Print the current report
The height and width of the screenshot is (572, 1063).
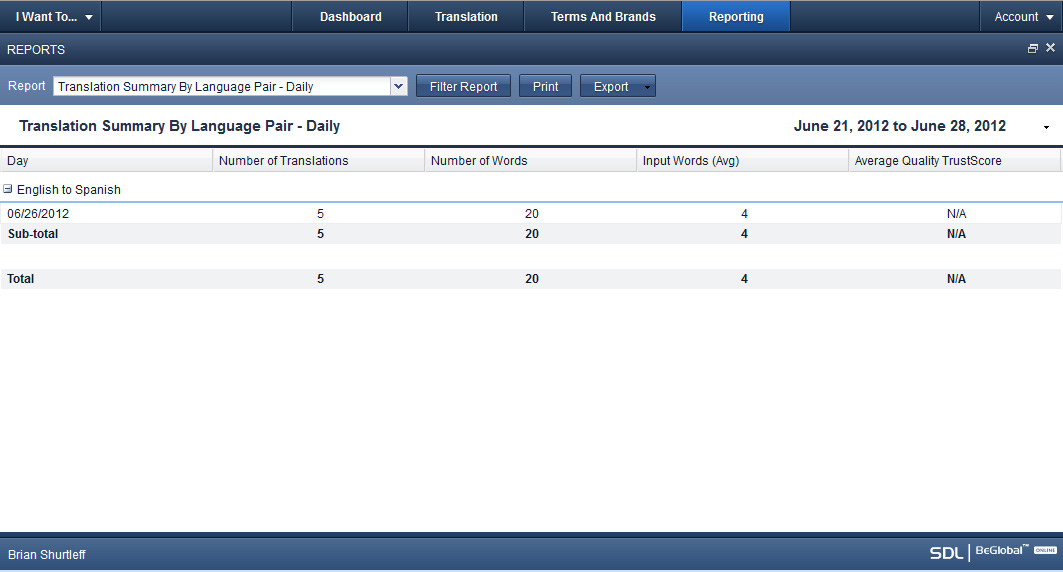pyautogui.click(x=545, y=87)
